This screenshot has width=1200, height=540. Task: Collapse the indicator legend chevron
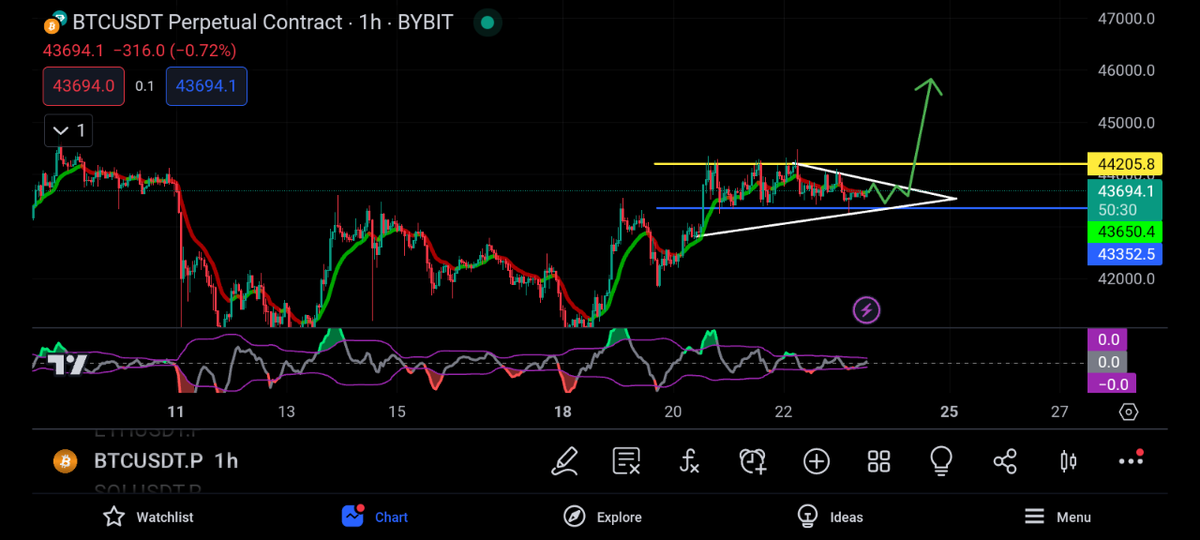[69, 131]
